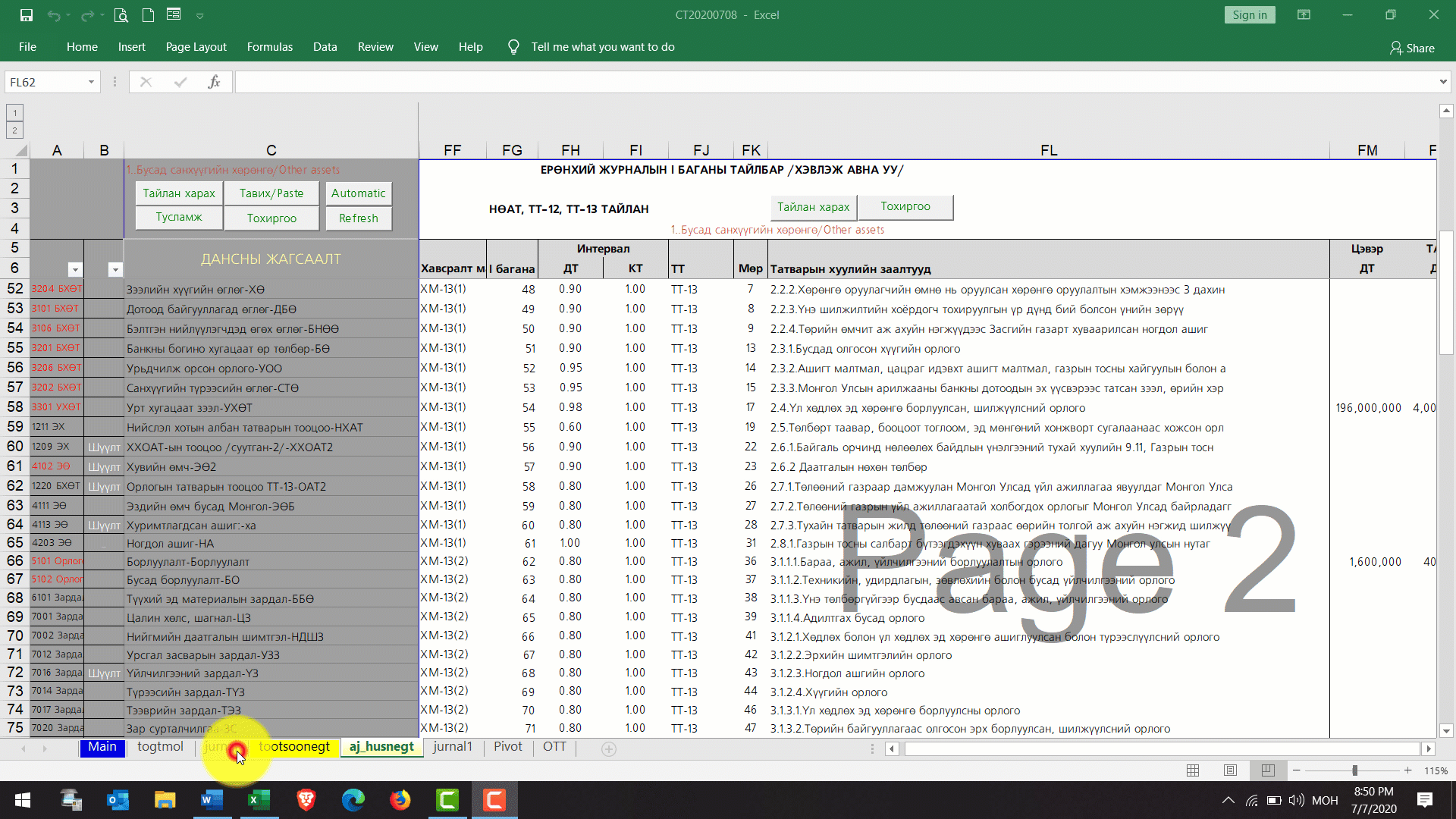
Task: Open filter dropdown in column B header
Action: tap(115, 270)
